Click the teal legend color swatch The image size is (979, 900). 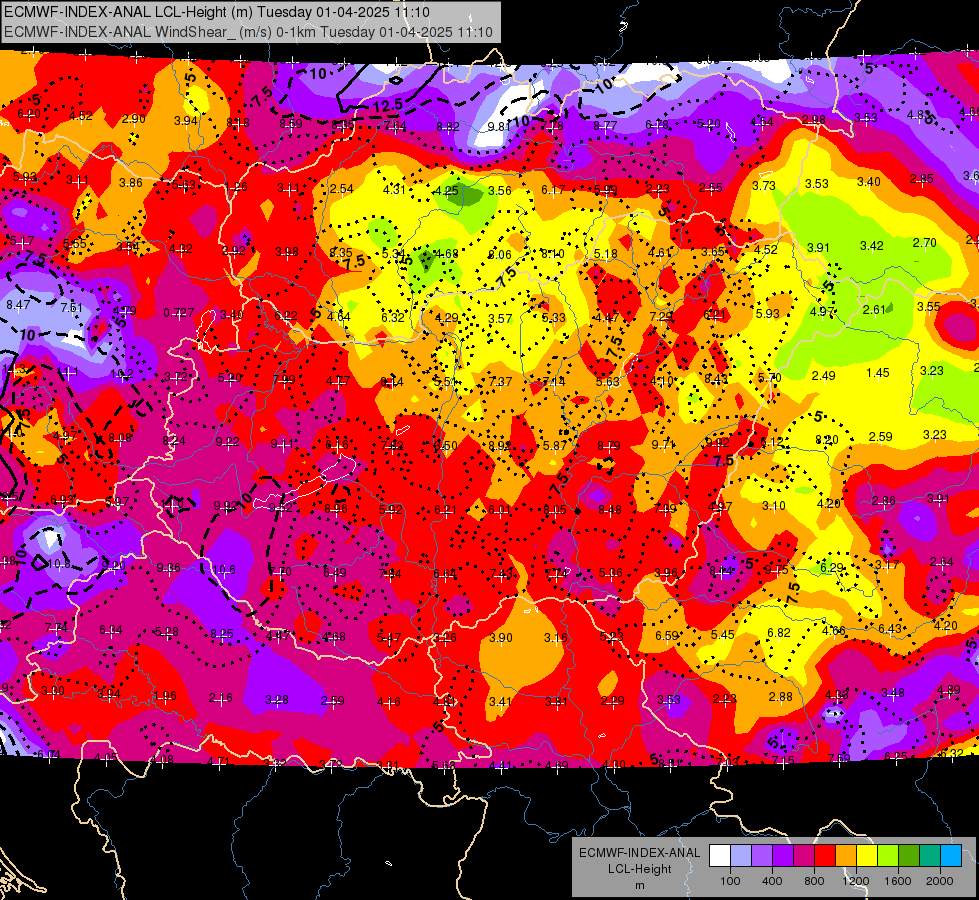tap(930, 856)
